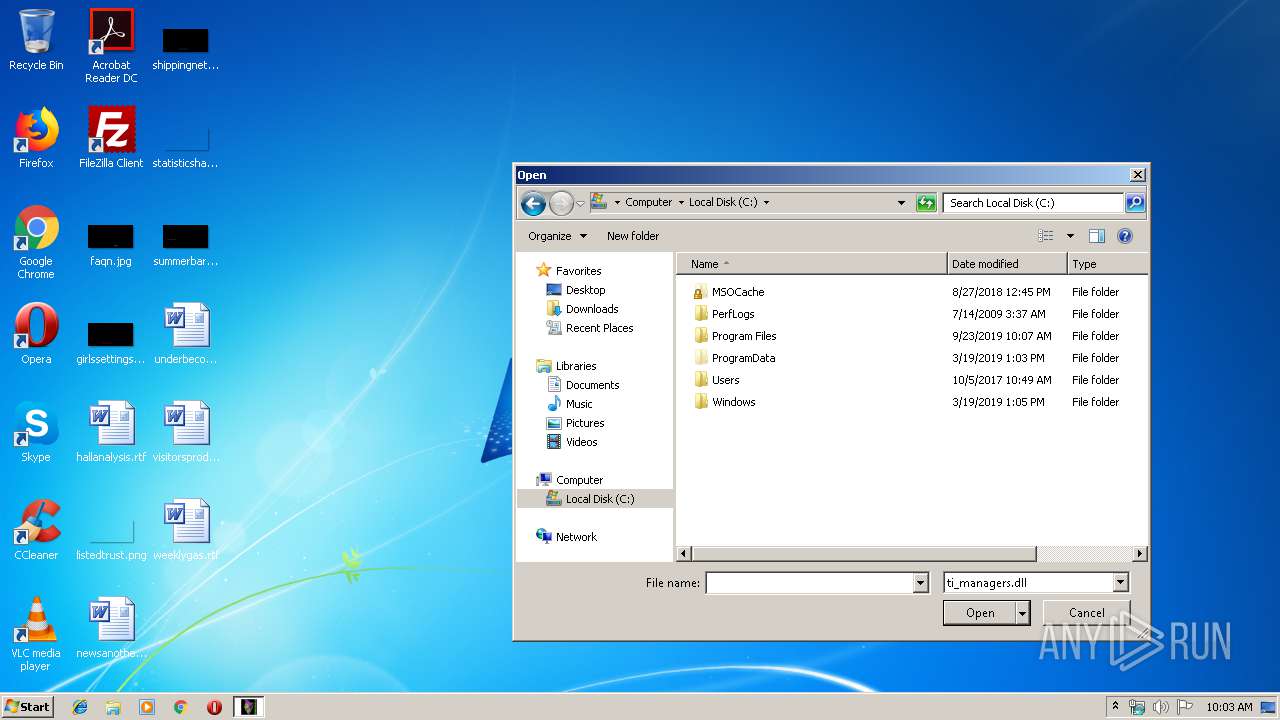The width and height of the screenshot is (1280, 720).
Task: Click the volume speaker tray icon
Action: point(1160,707)
